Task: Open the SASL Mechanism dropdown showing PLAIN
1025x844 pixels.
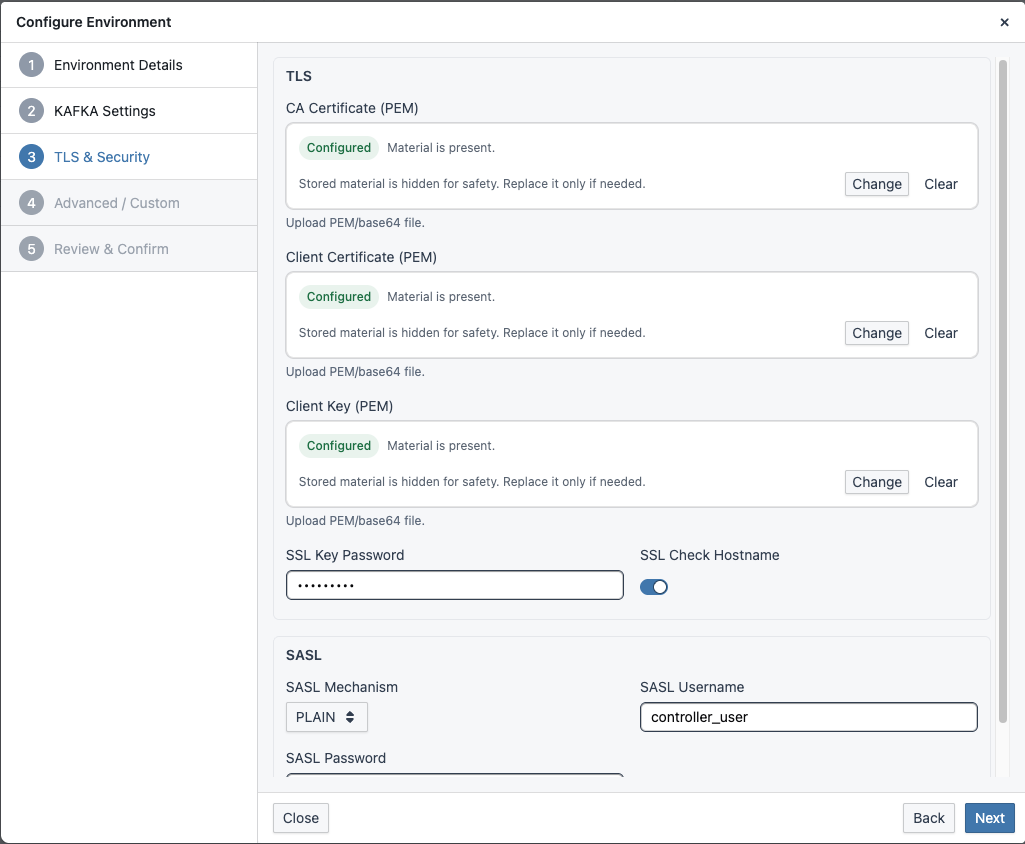Action: [x=326, y=717]
